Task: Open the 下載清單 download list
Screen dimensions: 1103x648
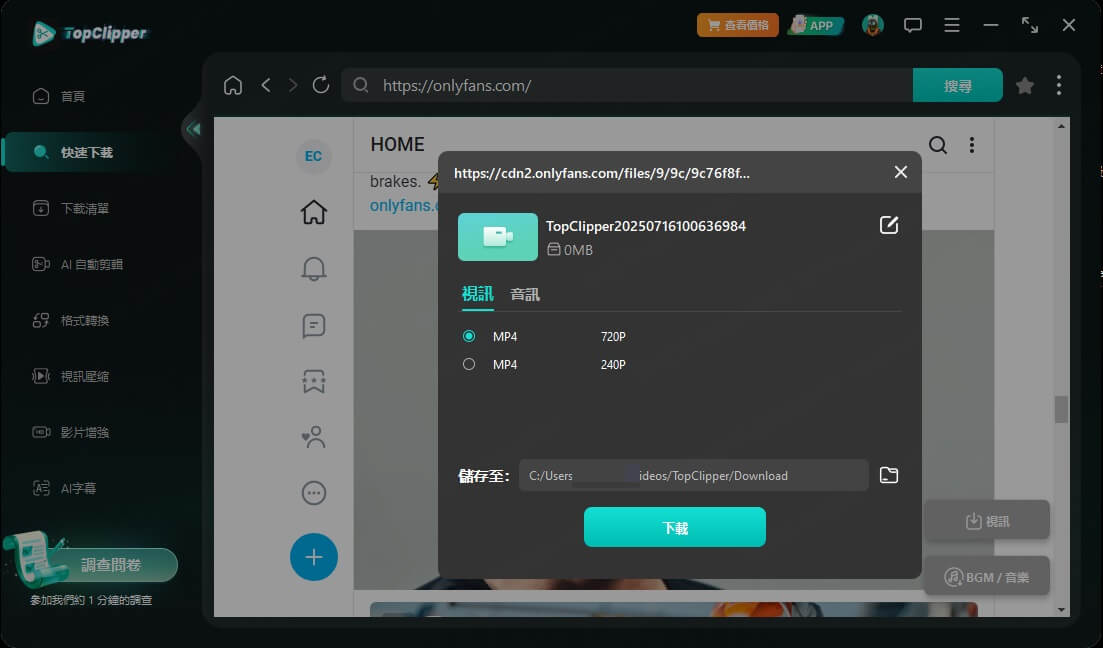Action: 70,208
